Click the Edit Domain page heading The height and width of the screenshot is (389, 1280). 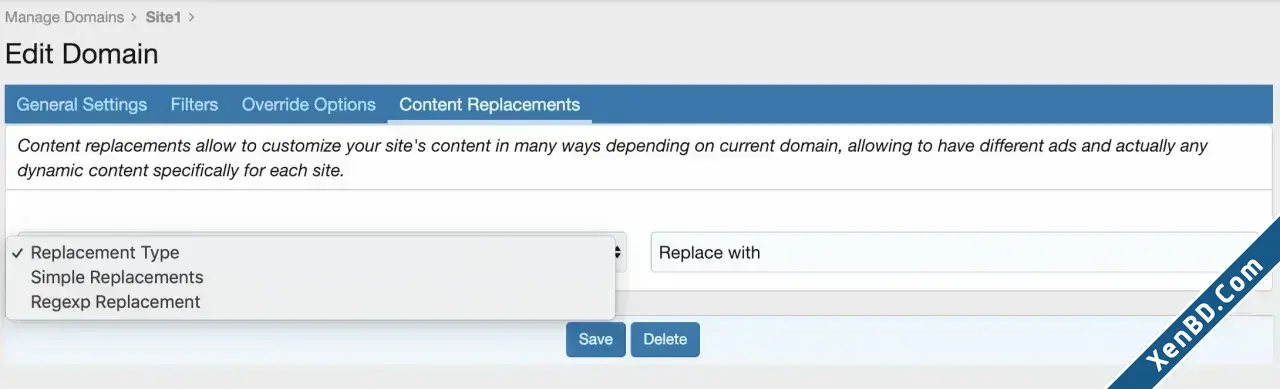pyautogui.click(x=82, y=54)
